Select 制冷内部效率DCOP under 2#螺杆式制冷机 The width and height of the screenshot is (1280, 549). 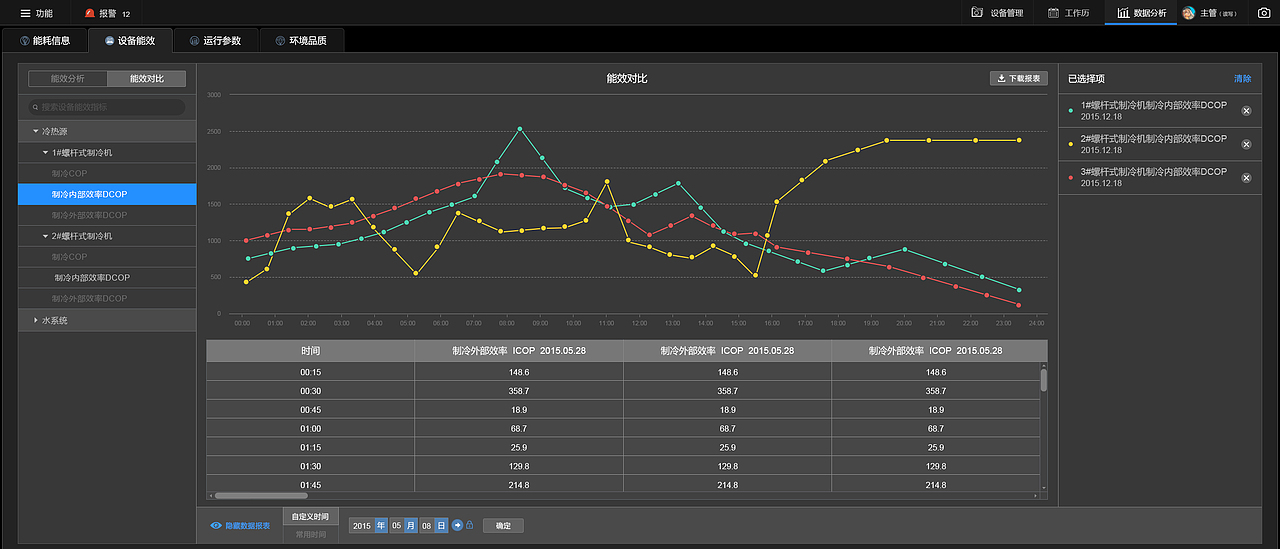click(107, 278)
